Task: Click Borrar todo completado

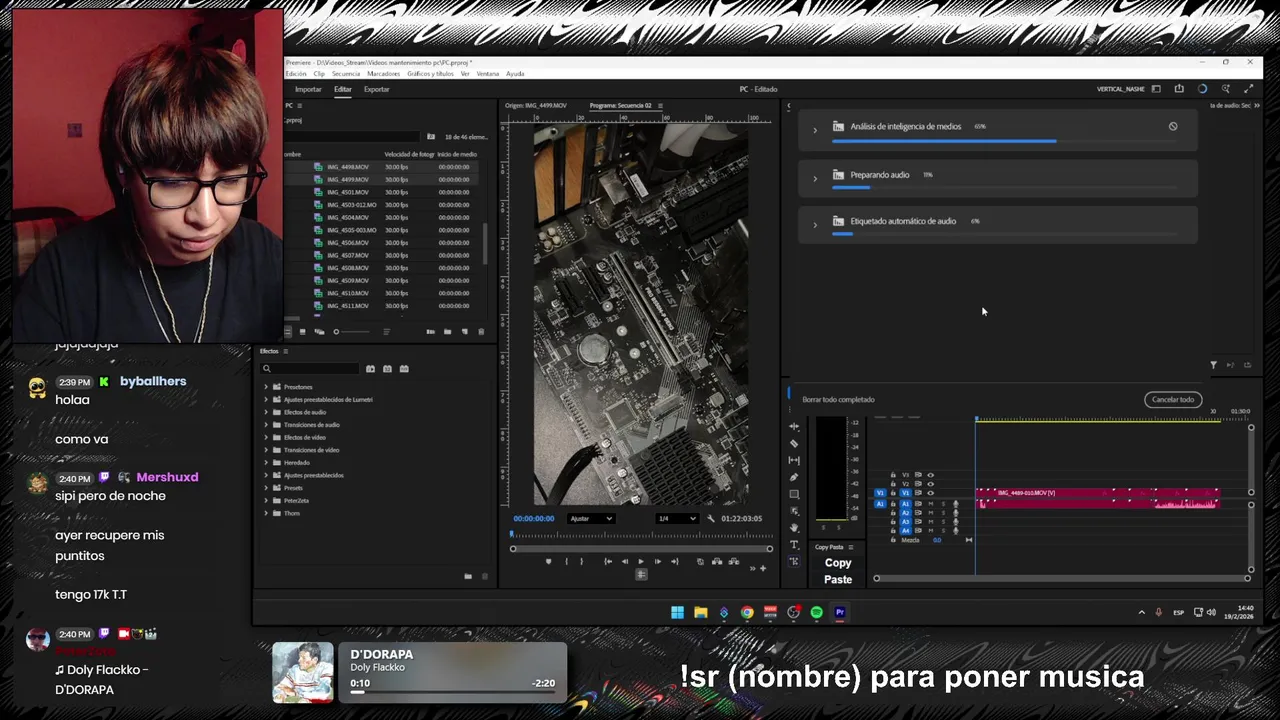Action: tap(838, 400)
